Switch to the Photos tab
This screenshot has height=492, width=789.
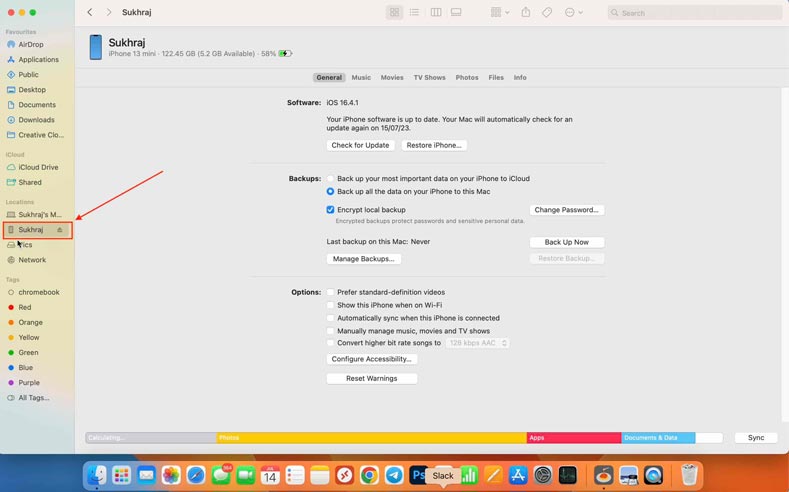(x=467, y=77)
